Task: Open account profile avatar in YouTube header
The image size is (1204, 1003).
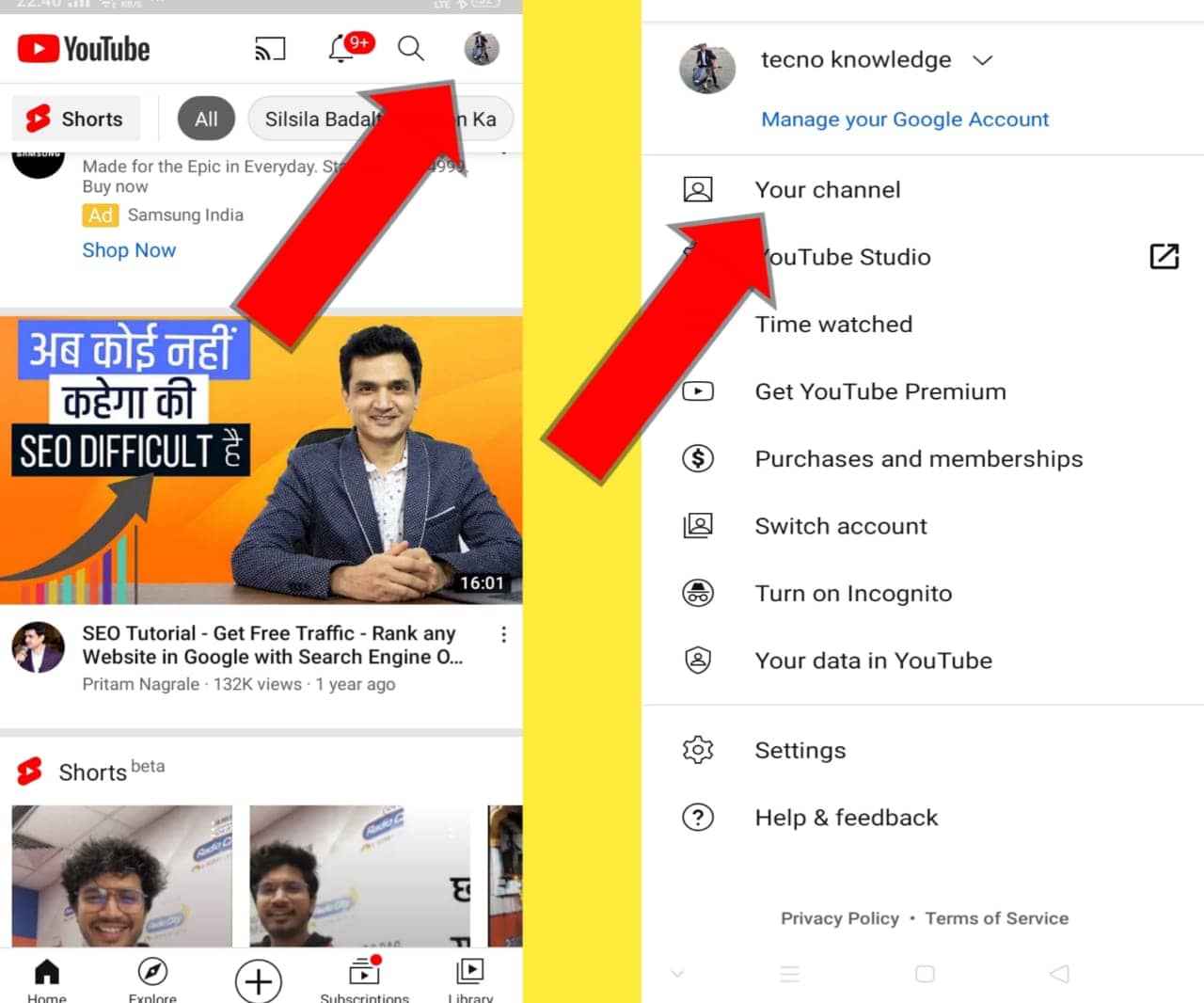Action: (482, 49)
